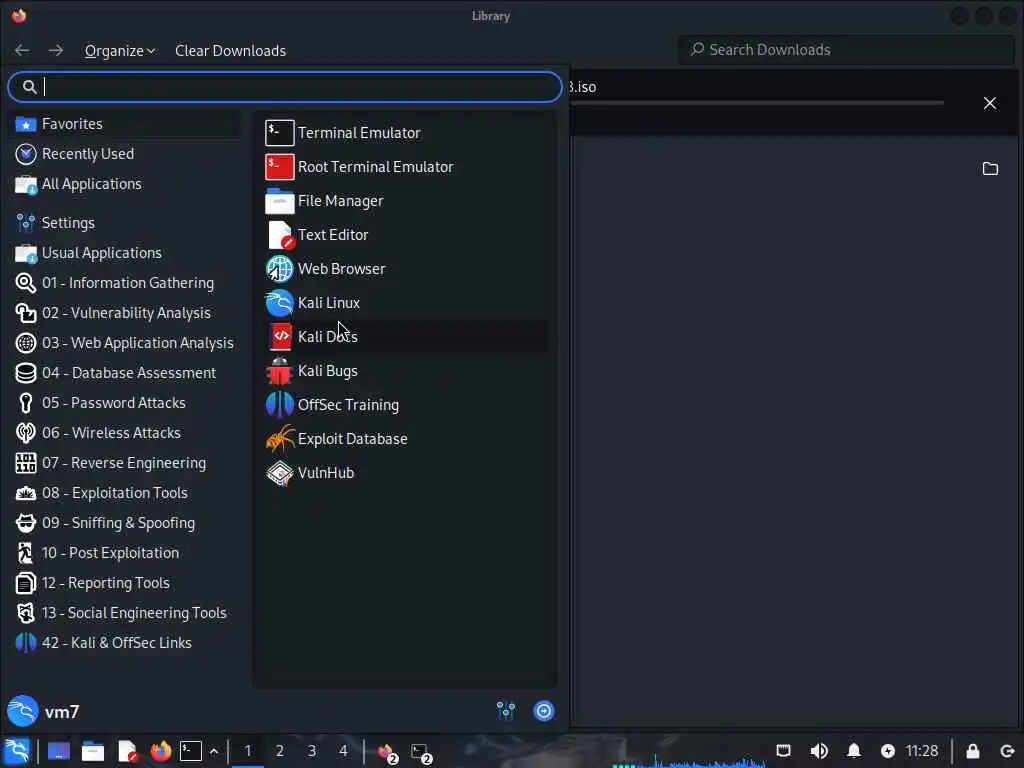Click the Search Downloads field
The height and width of the screenshot is (768, 1024).
(846, 50)
